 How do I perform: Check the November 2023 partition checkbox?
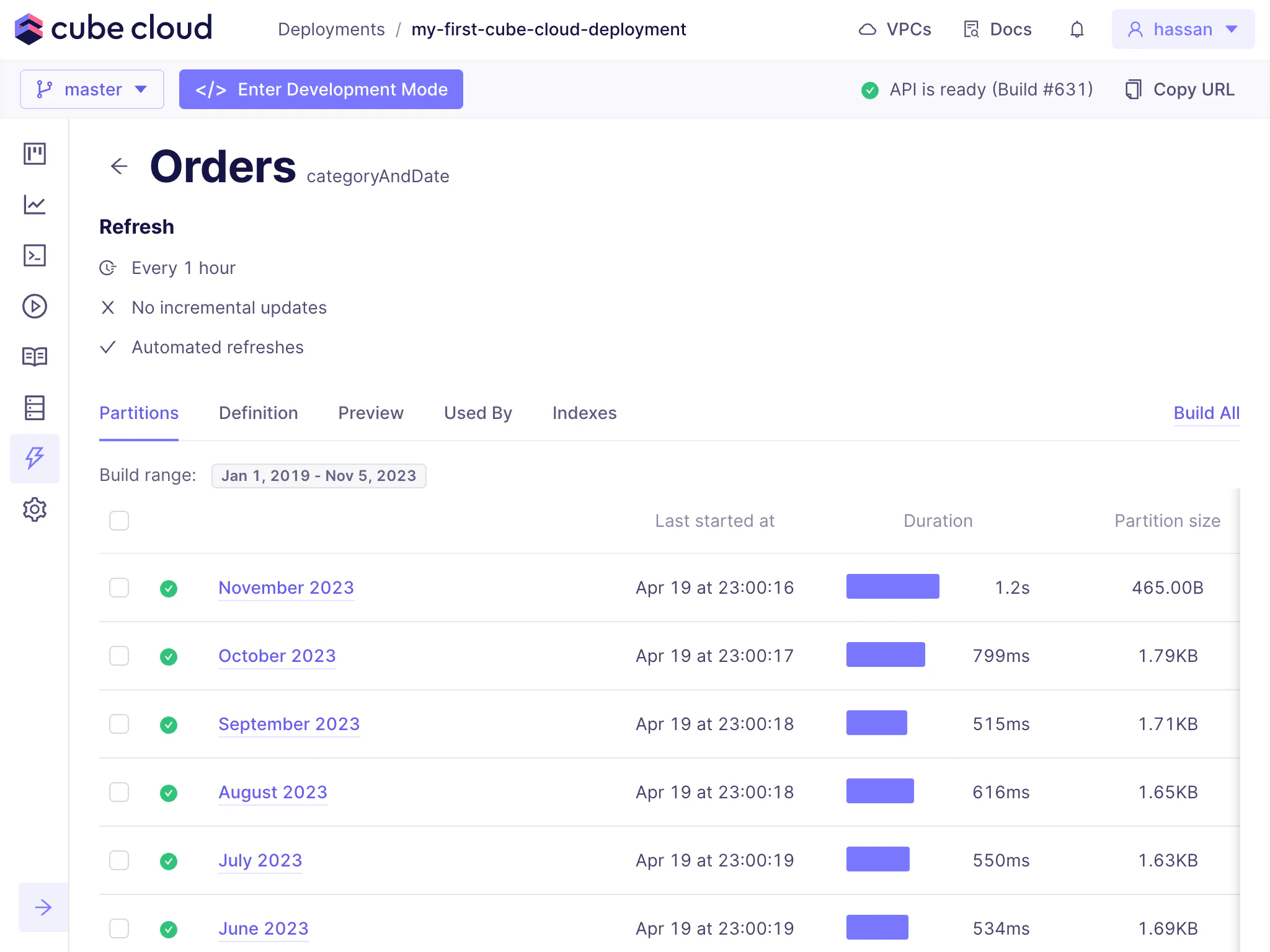[119, 588]
